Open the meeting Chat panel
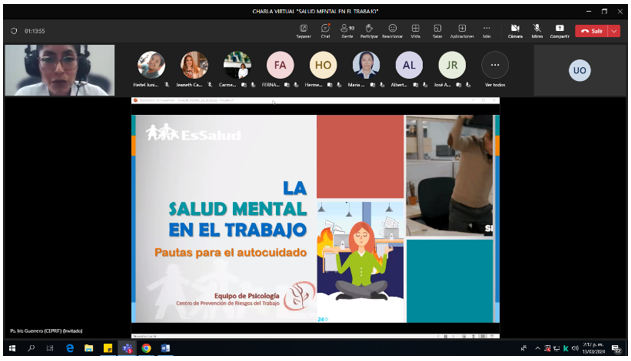Viewport: 631px width, 361px height. tap(325, 31)
